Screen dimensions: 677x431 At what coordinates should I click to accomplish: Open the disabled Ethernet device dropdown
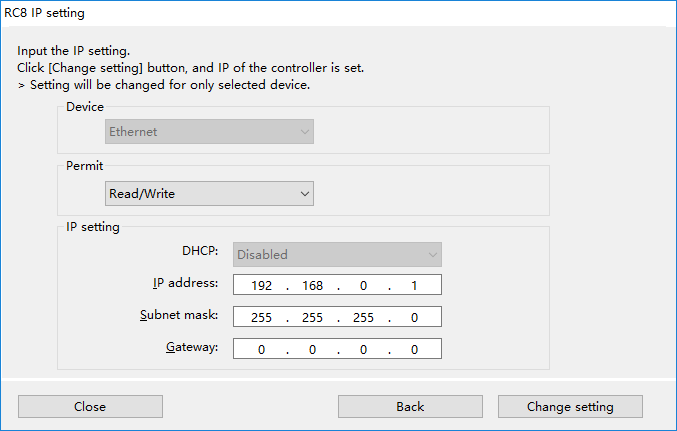point(209,132)
